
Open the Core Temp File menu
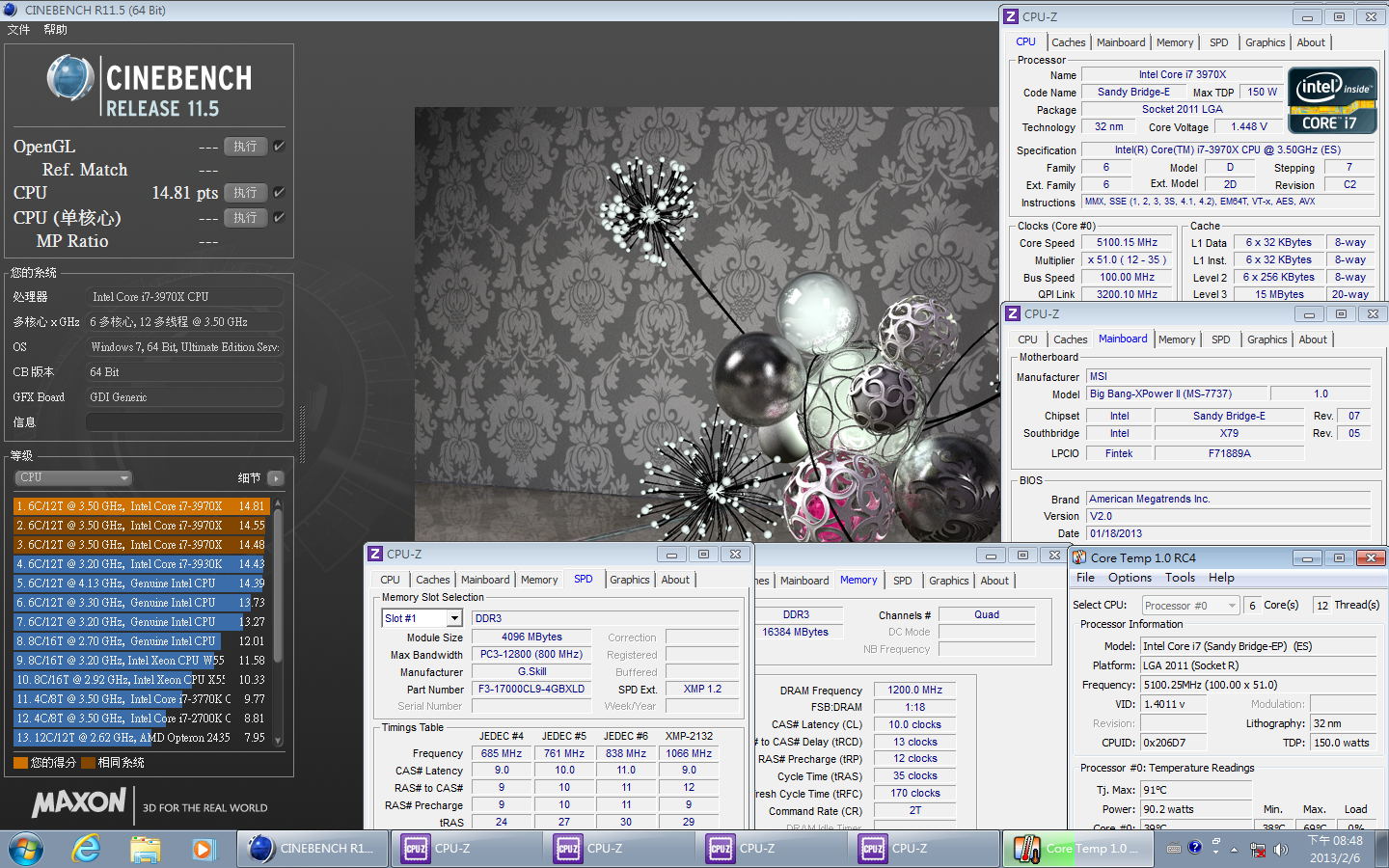[1085, 578]
